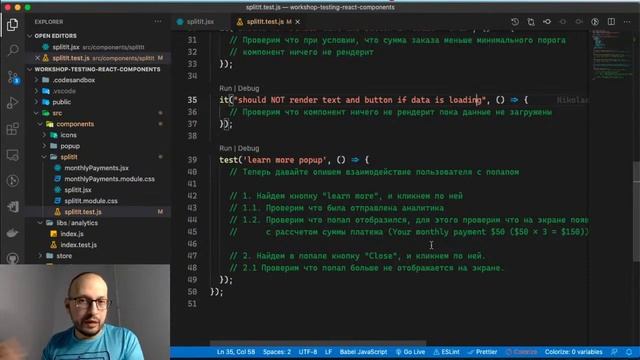640x360 pixels.
Task: Open index.js under libs / analytics
Action: 72,234
